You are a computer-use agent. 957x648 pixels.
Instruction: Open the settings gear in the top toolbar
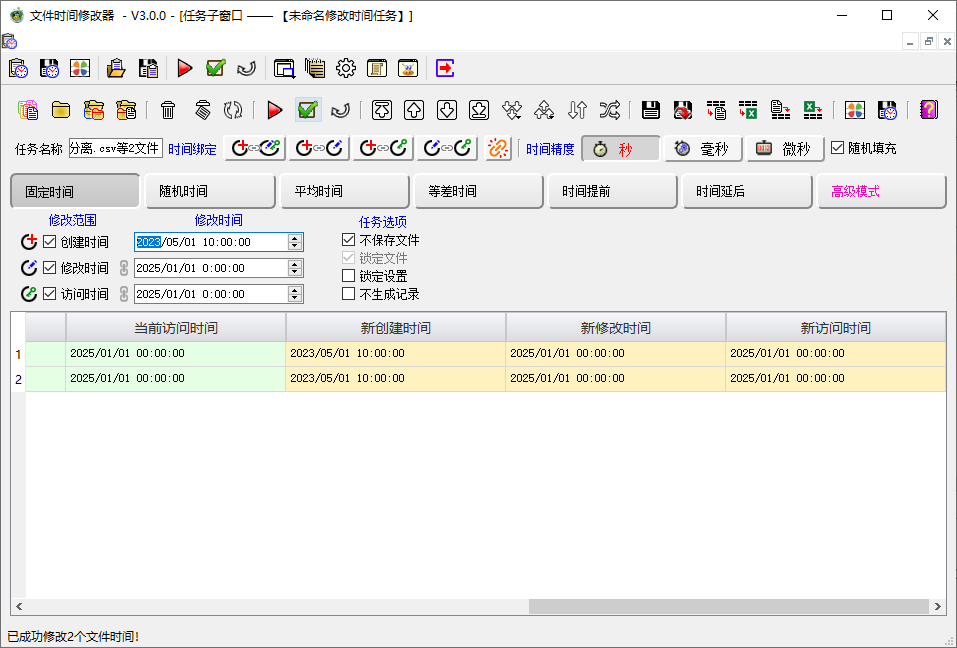tap(344, 68)
